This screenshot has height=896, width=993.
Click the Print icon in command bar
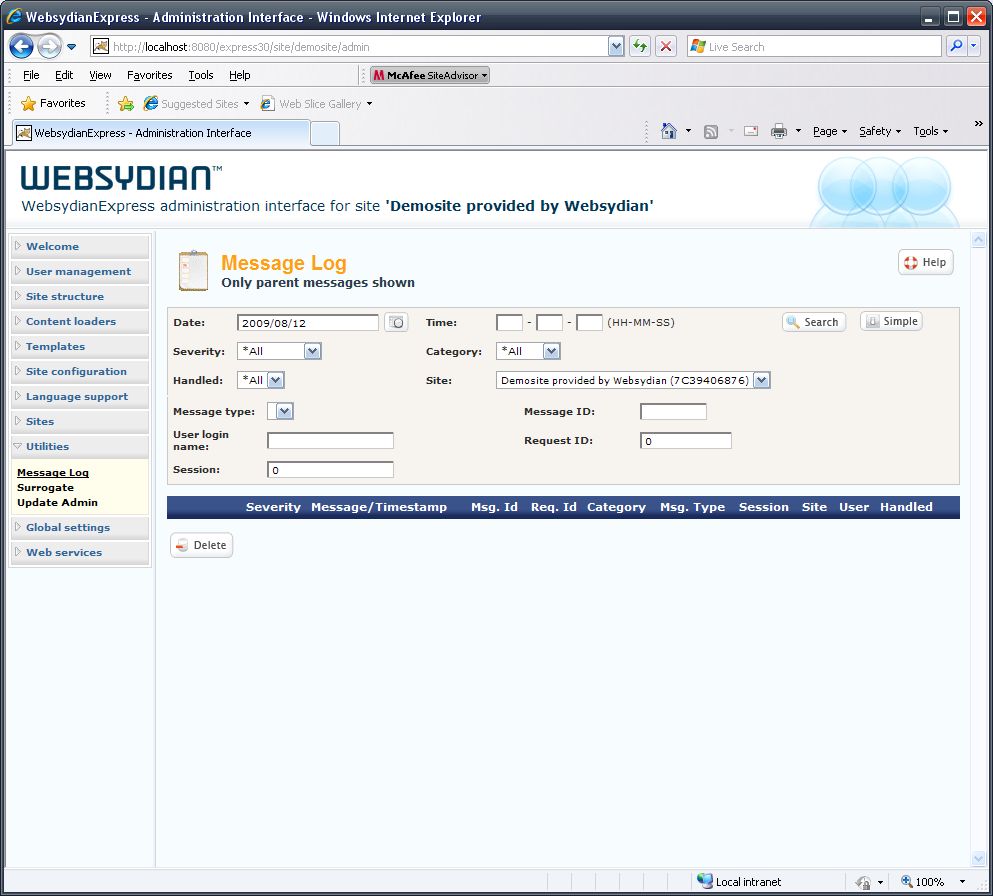tap(778, 131)
